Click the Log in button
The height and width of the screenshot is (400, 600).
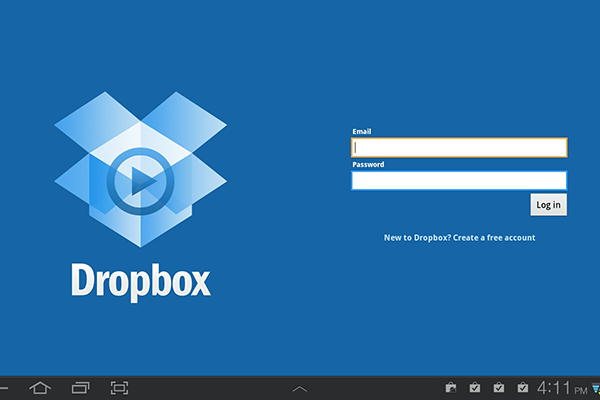pyautogui.click(x=548, y=205)
